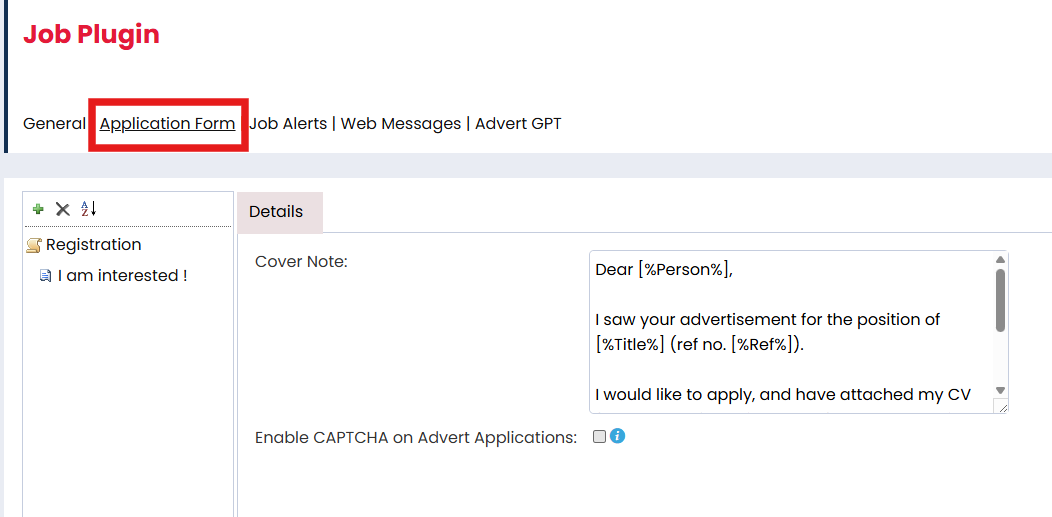Viewport: 1052px width, 517px height.
Task: Sort the form list with the A-Z icon
Action: click(x=89, y=209)
